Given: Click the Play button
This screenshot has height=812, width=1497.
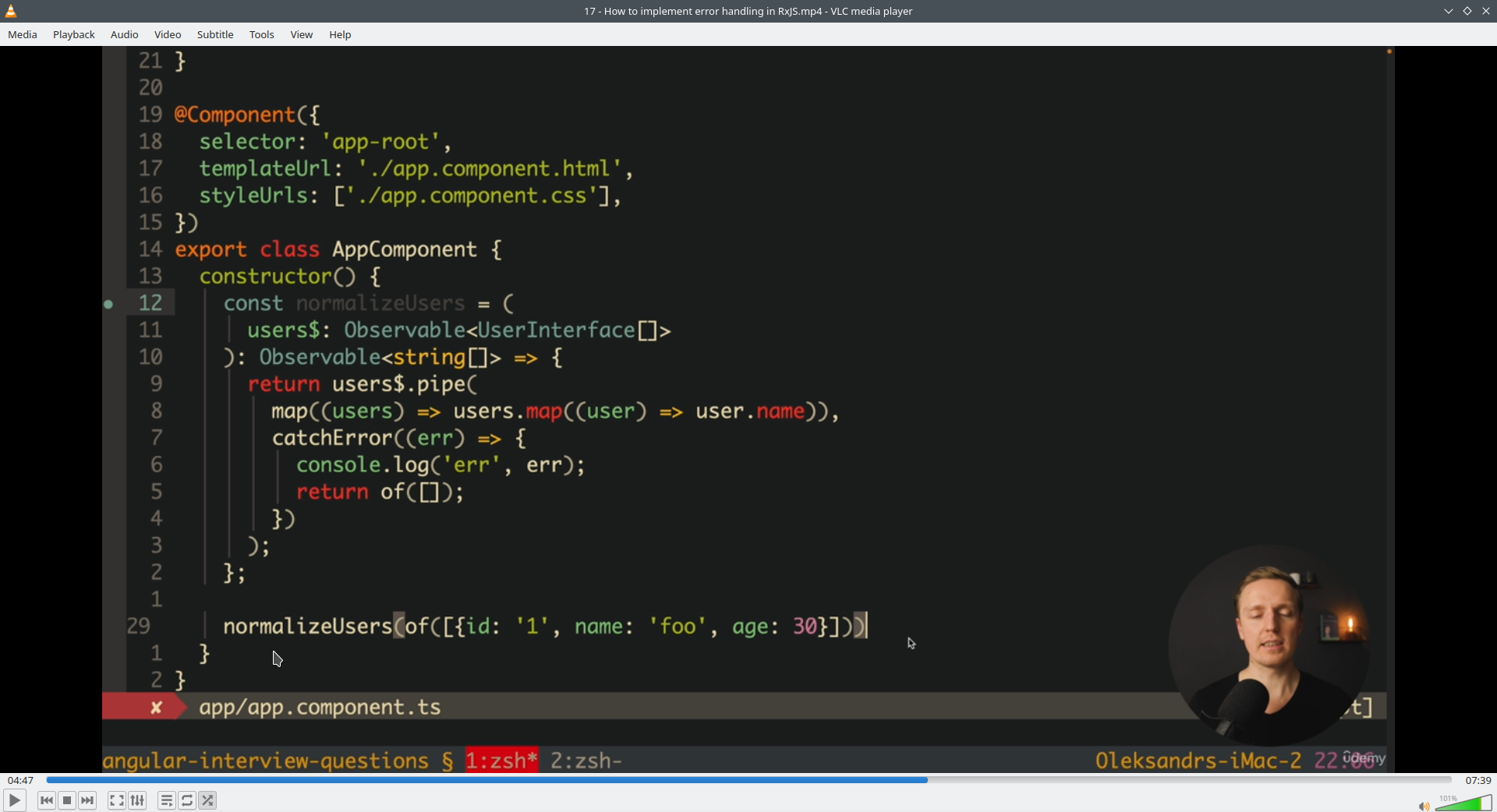Looking at the screenshot, I should [x=14, y=800].
